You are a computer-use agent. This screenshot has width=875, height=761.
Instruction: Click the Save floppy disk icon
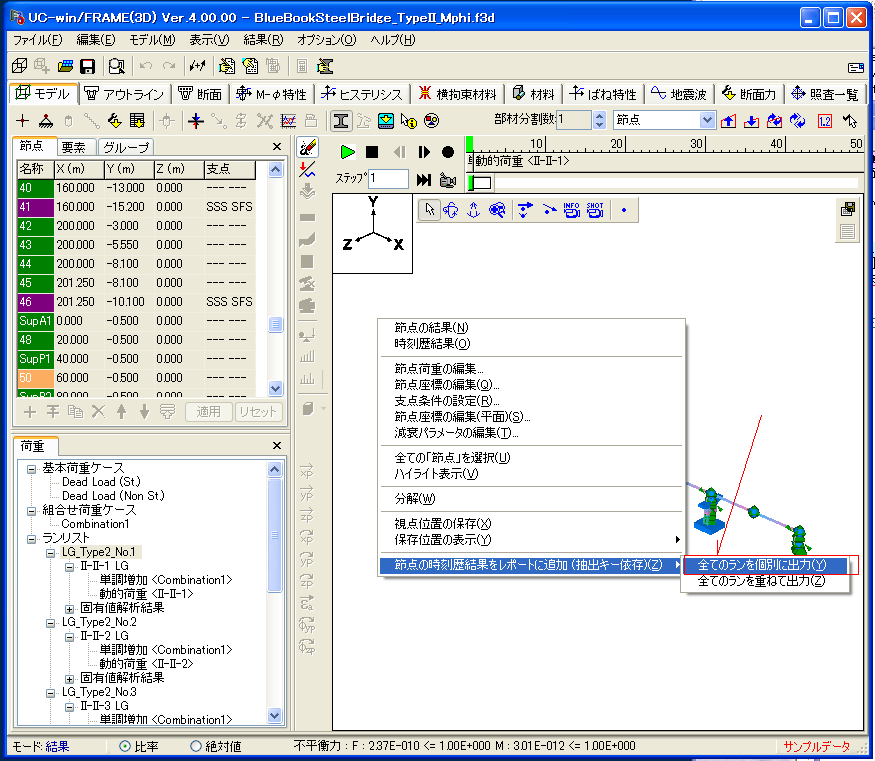coord(88,66)
